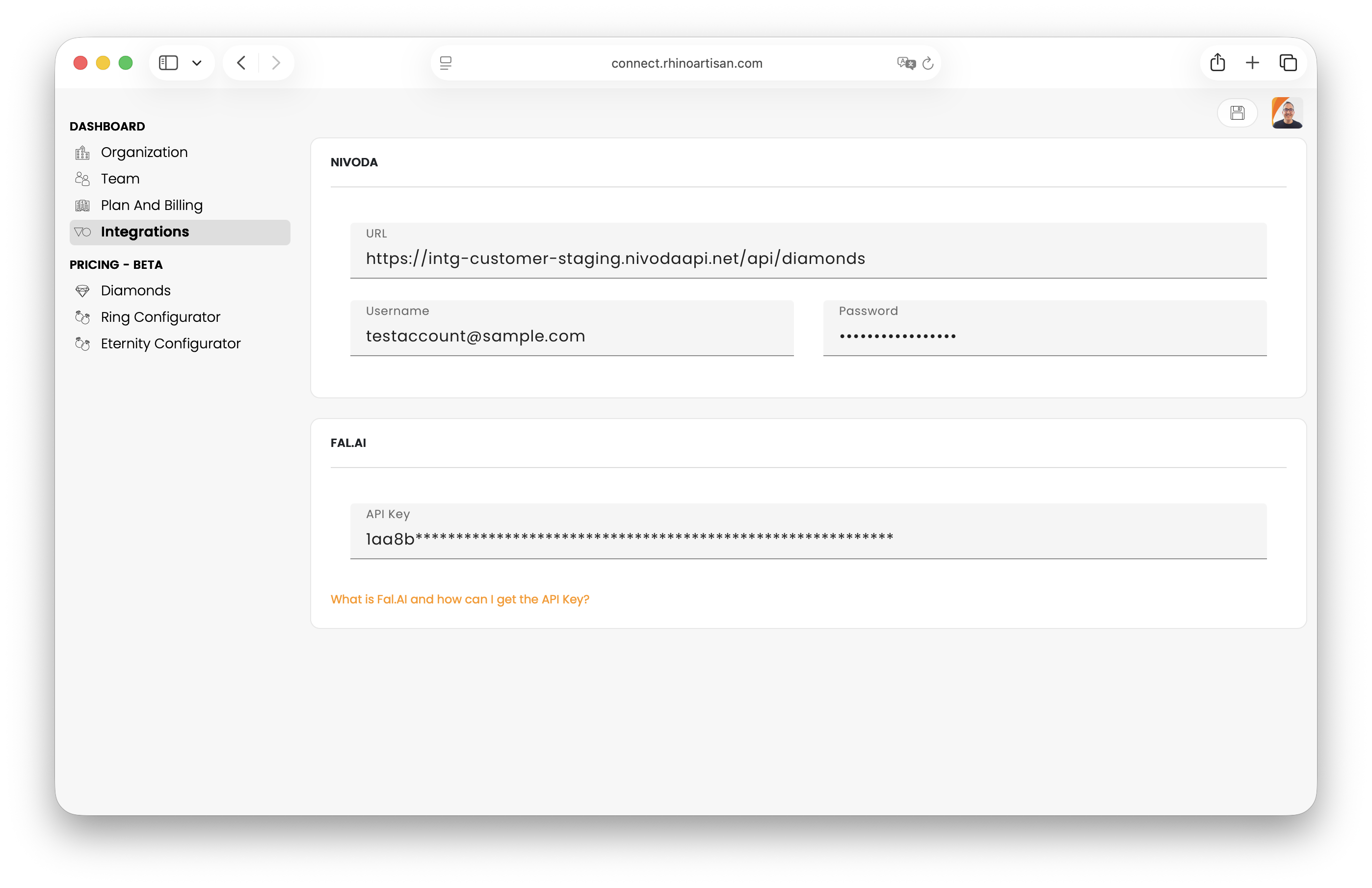Click the Ring Configurator icon
This screenshot has width=1372, height=888.
82,317
